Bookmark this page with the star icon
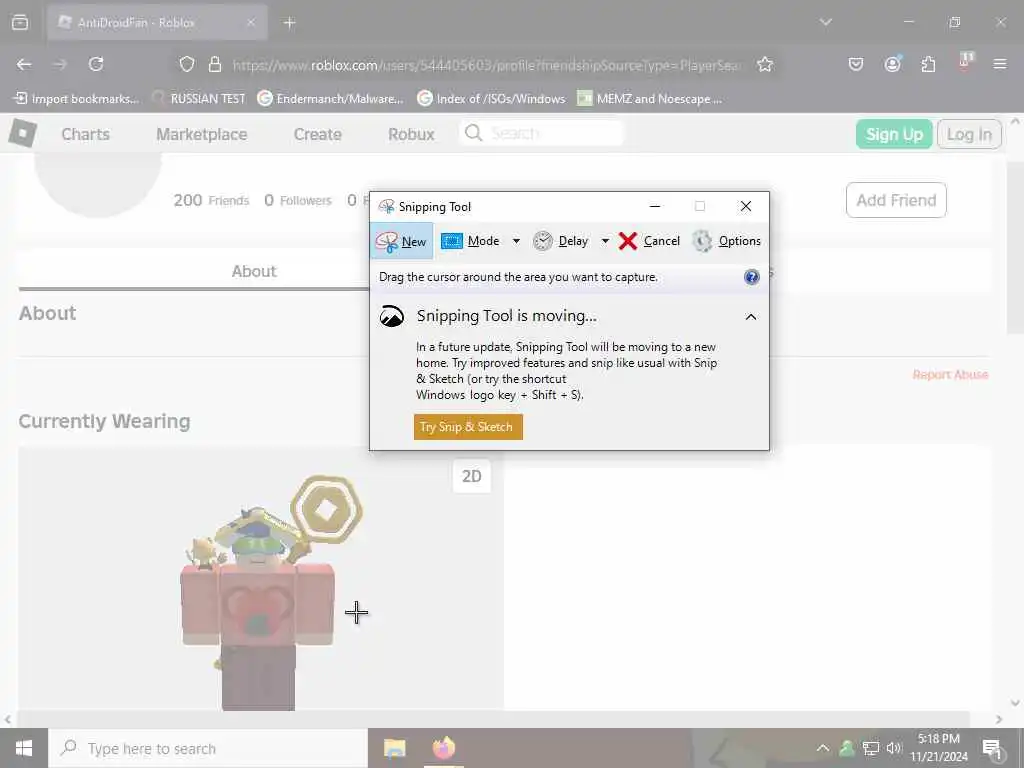Viewport: 1024px width, 768px height. pyautogui.click(x=765, y=64)
